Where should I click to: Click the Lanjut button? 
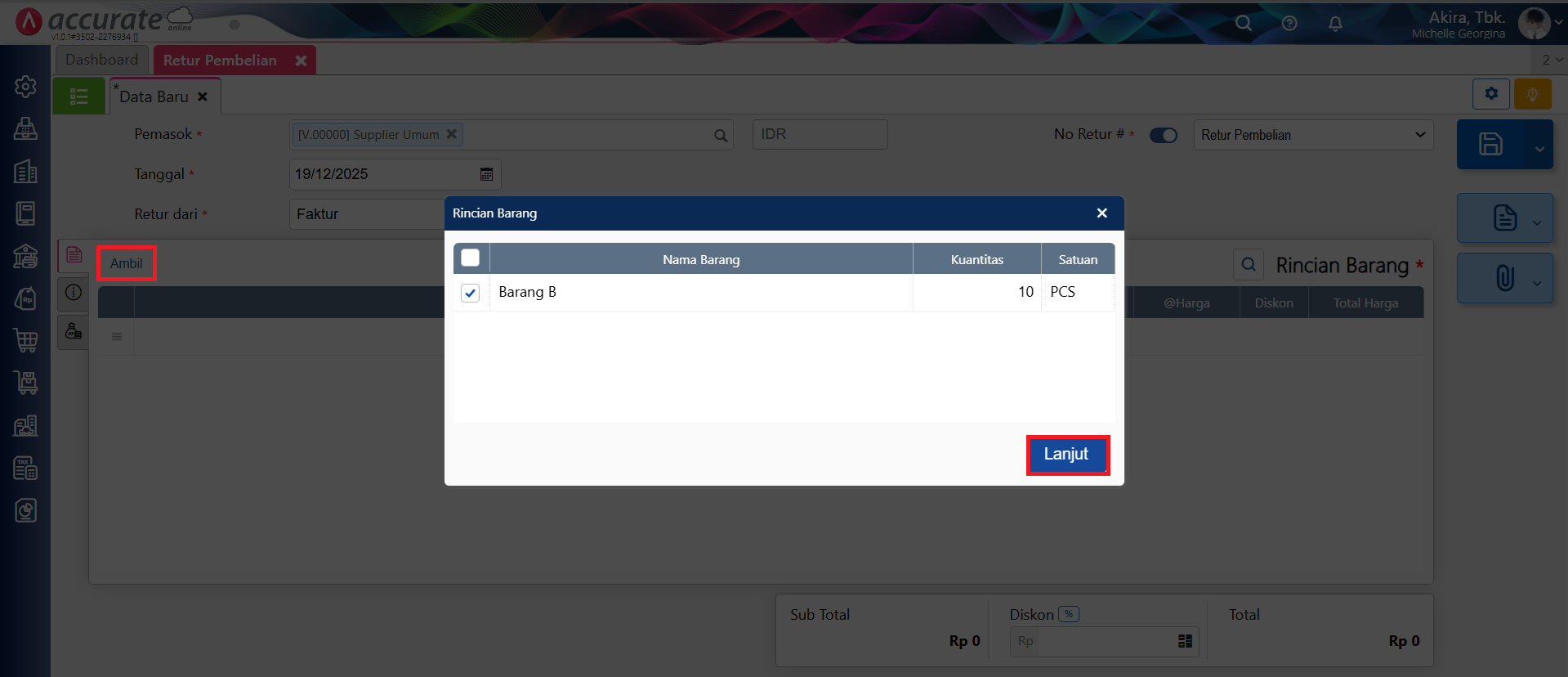[1066, 455]
